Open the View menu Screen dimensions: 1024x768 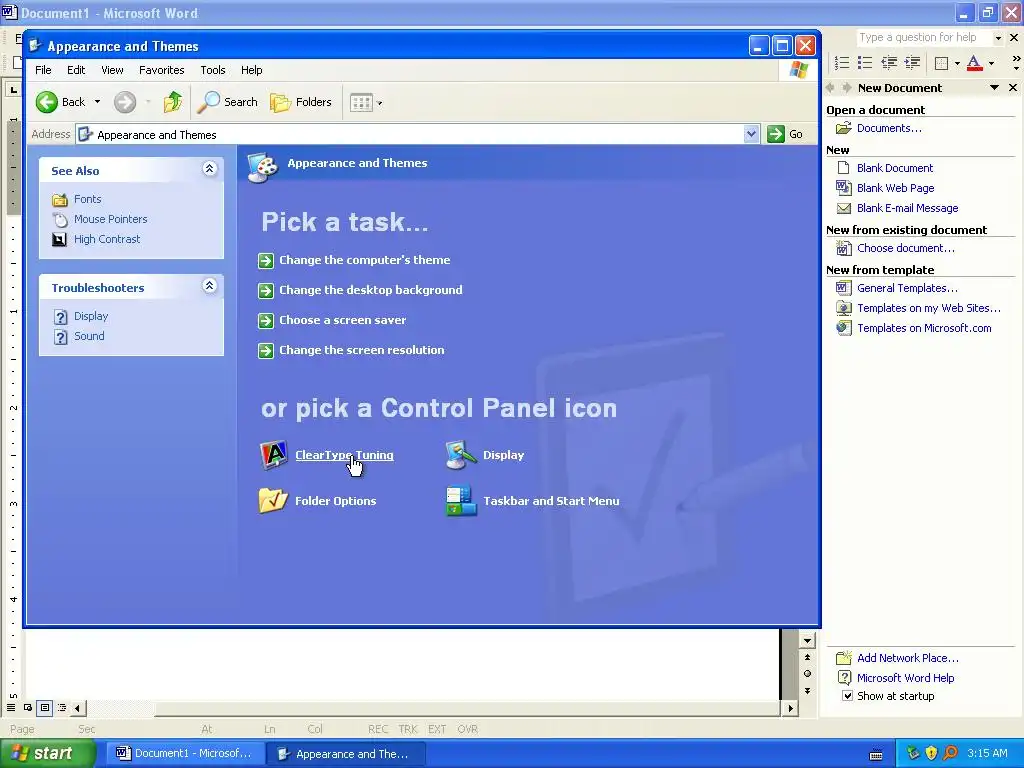click(x=112, y=70)
